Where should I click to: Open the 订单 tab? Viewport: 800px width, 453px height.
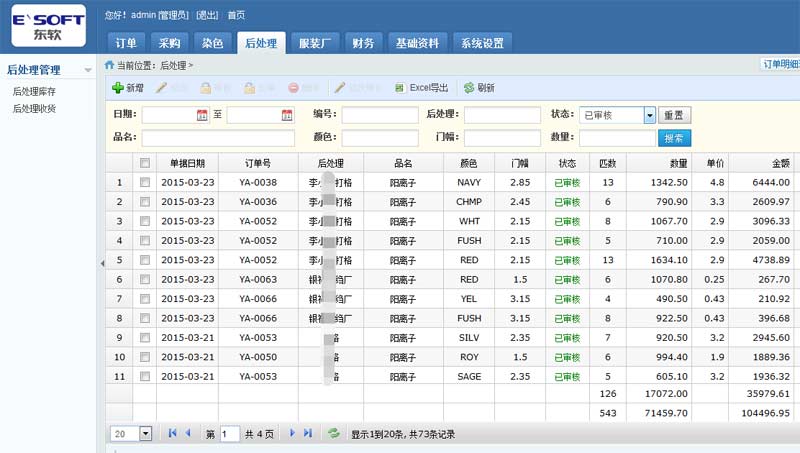pyautogui.click(x=126, y=43)
